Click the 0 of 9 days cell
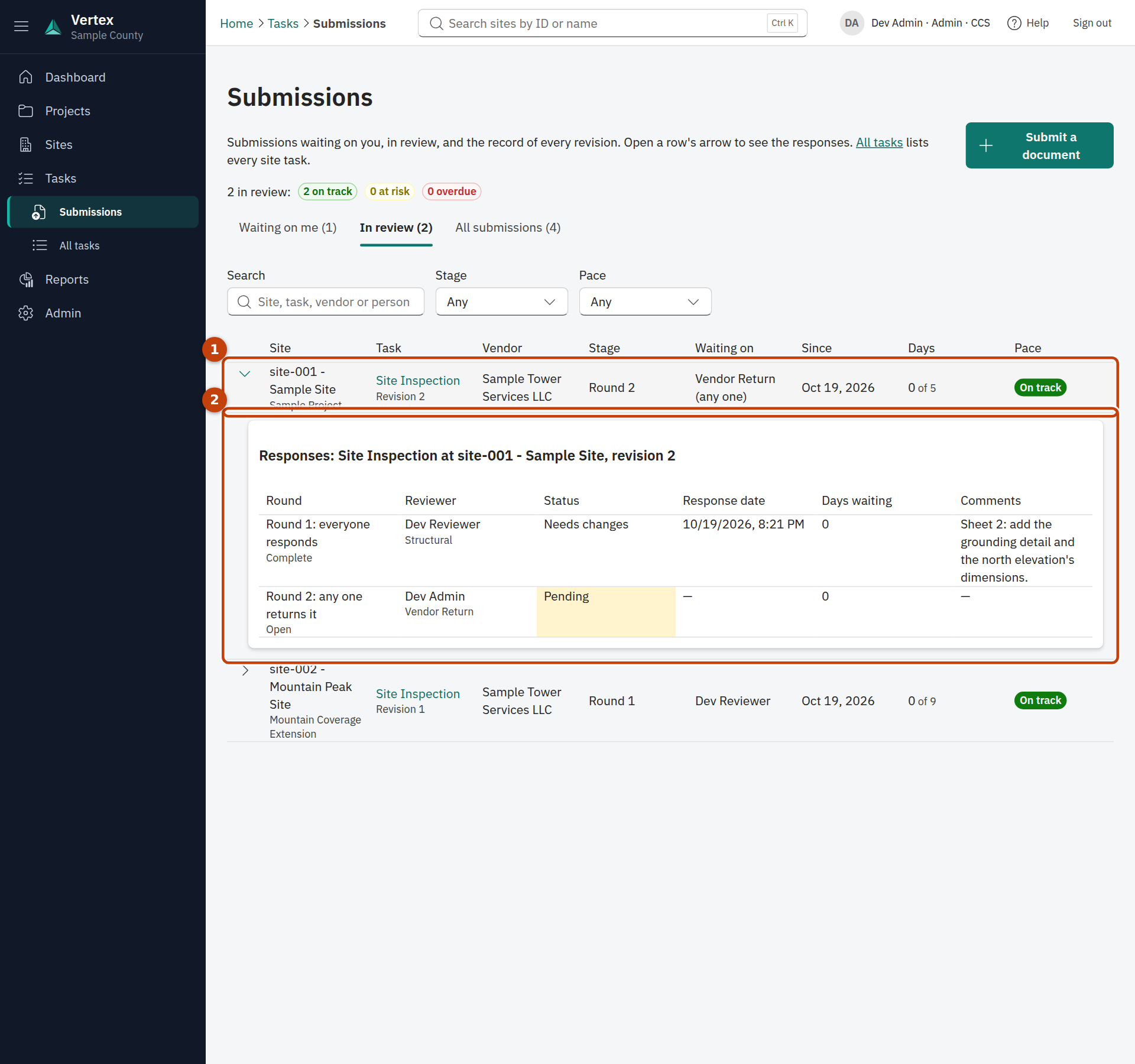Viewport: 1135px width, 1064px height. pyautogui.click(x=922, y=701)
